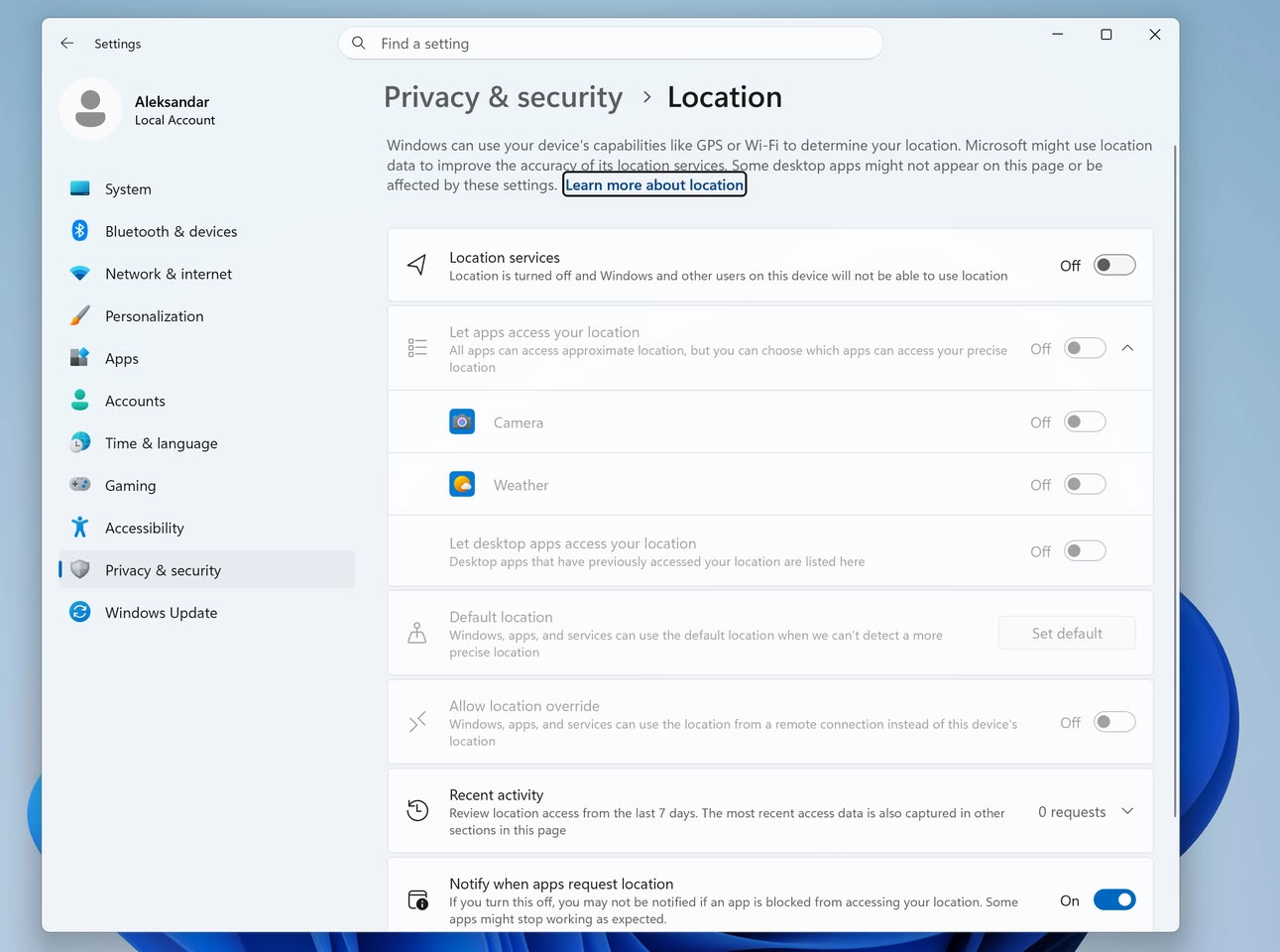Click the vertical scrollbar on right

pyautogui.click(x=1175, y=481)
